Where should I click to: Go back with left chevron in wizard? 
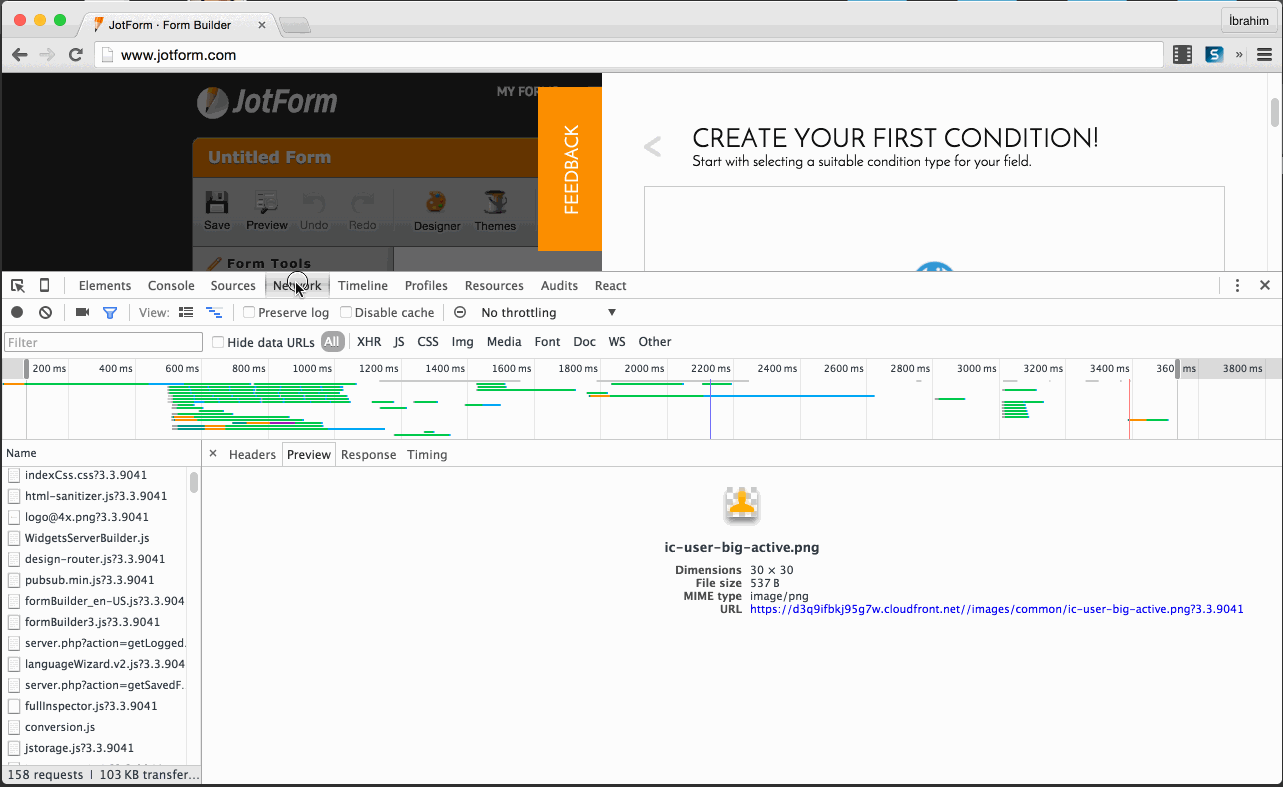653,148
